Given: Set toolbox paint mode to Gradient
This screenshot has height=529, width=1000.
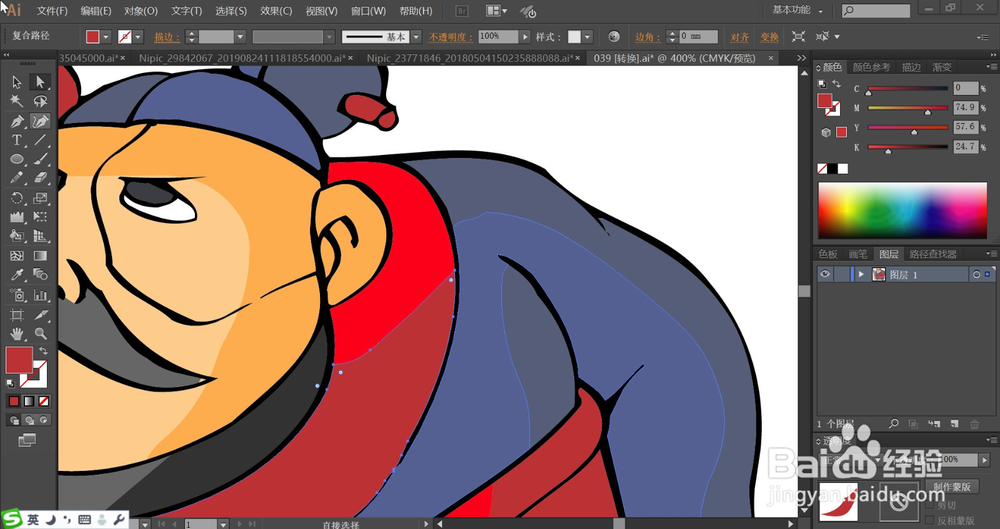Looking at the screenshot, I should point(29,401).
